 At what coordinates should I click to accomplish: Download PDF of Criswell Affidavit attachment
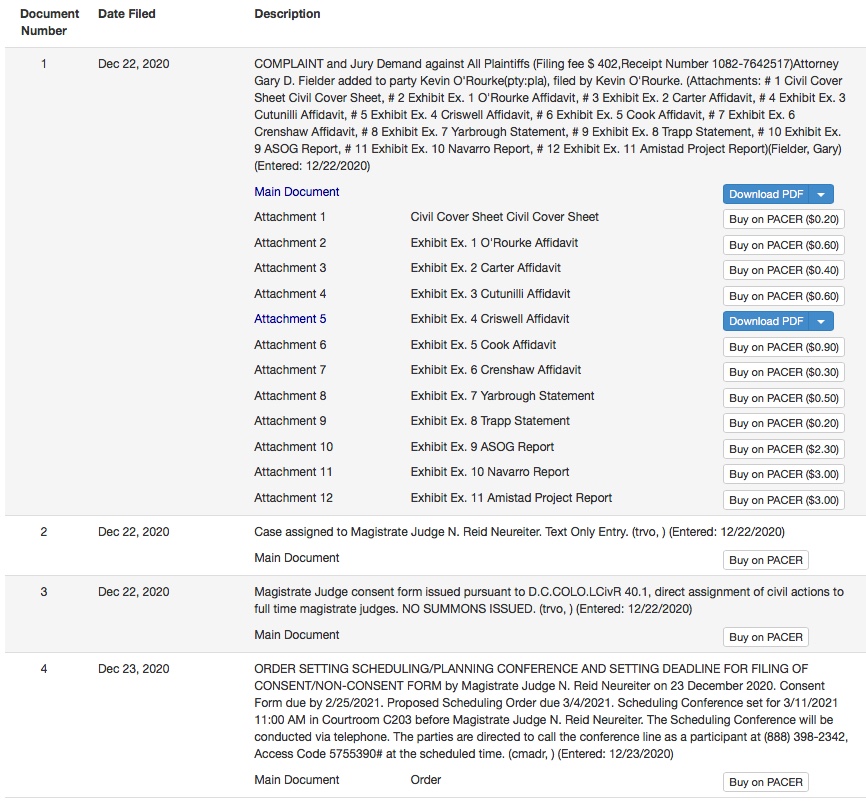tap(766, 322)
